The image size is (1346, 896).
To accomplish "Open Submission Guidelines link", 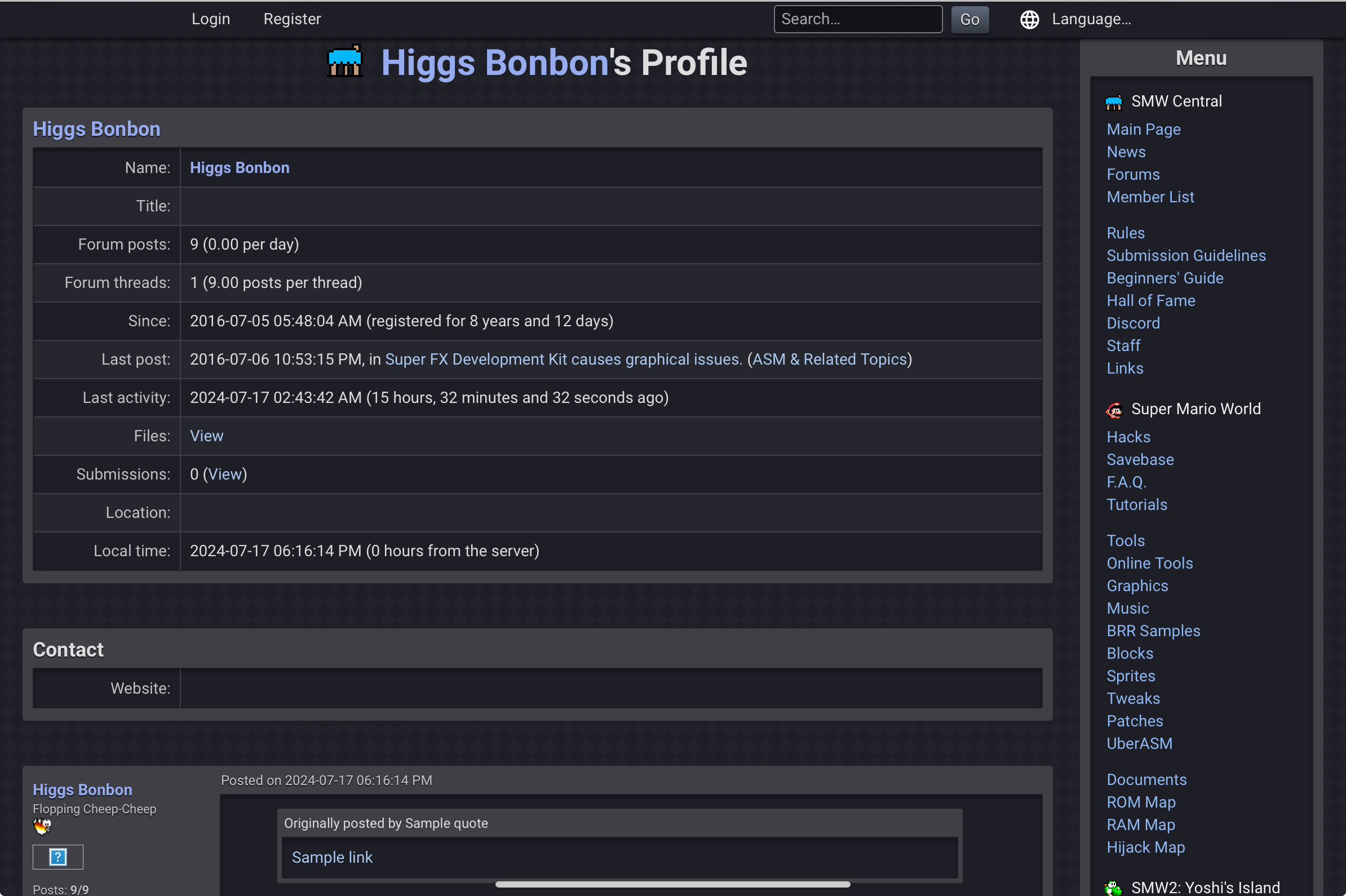I will 1186,255.
